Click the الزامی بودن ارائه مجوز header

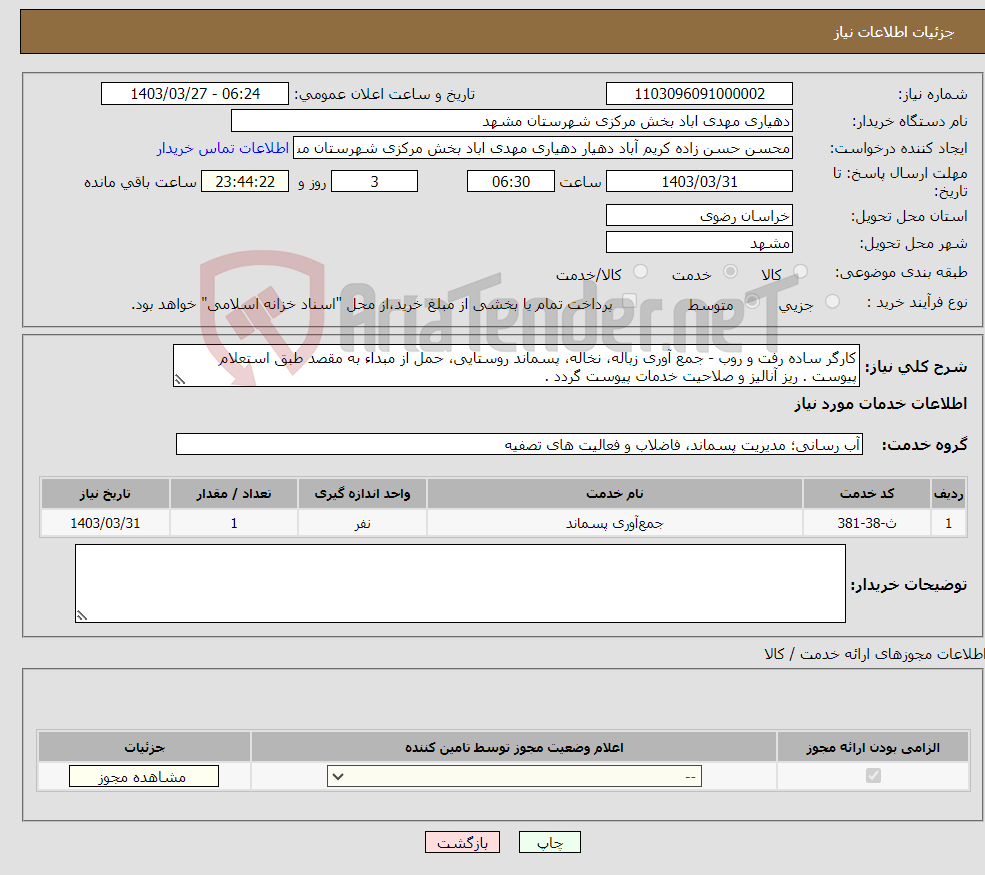point(873,747)
